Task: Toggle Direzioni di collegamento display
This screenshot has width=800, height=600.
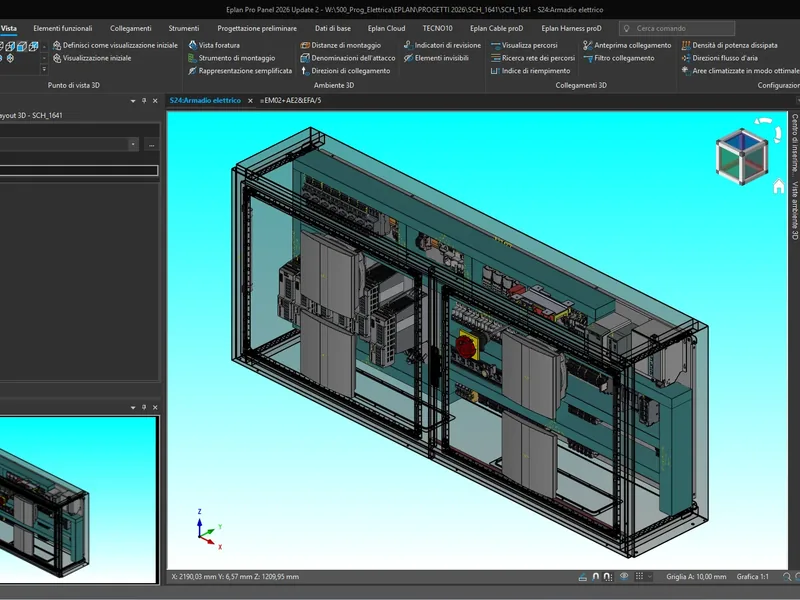Action: point(345,71)
